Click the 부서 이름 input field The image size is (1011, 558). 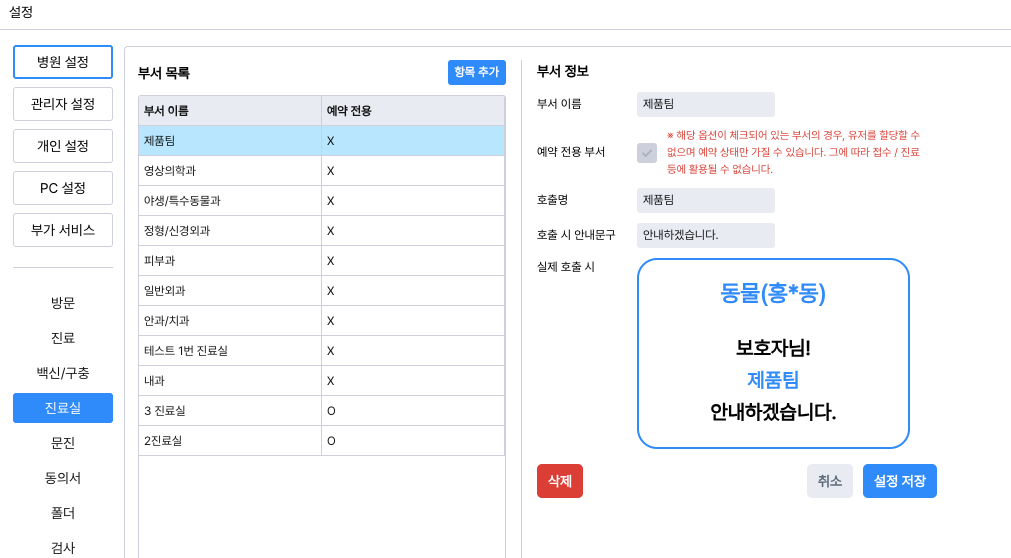pos(705,104)
